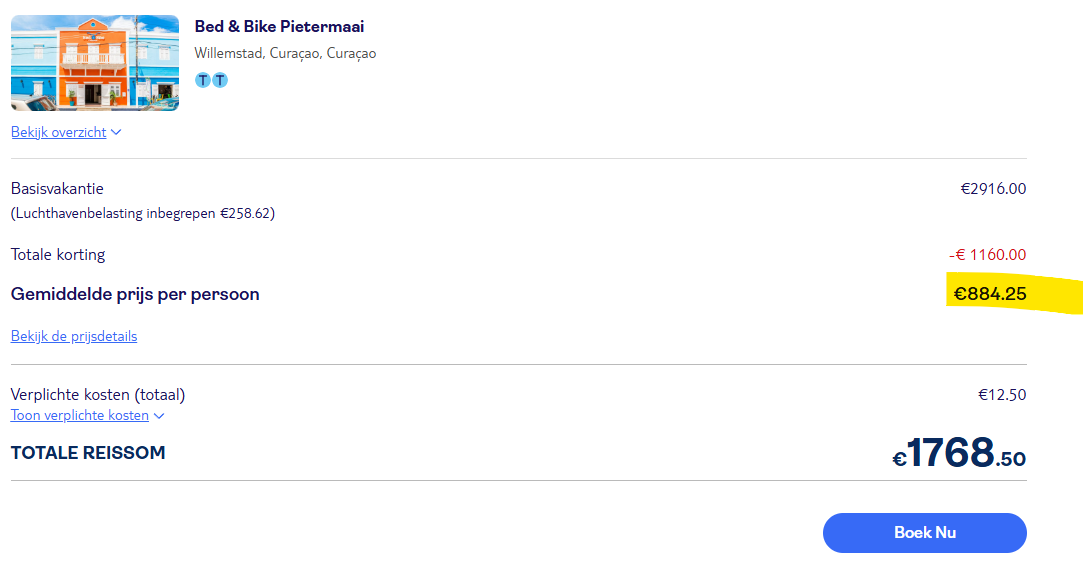Screen dimensions: 1083x569
Task: Click the Basisvakantie label
Action: pos(57,188)
